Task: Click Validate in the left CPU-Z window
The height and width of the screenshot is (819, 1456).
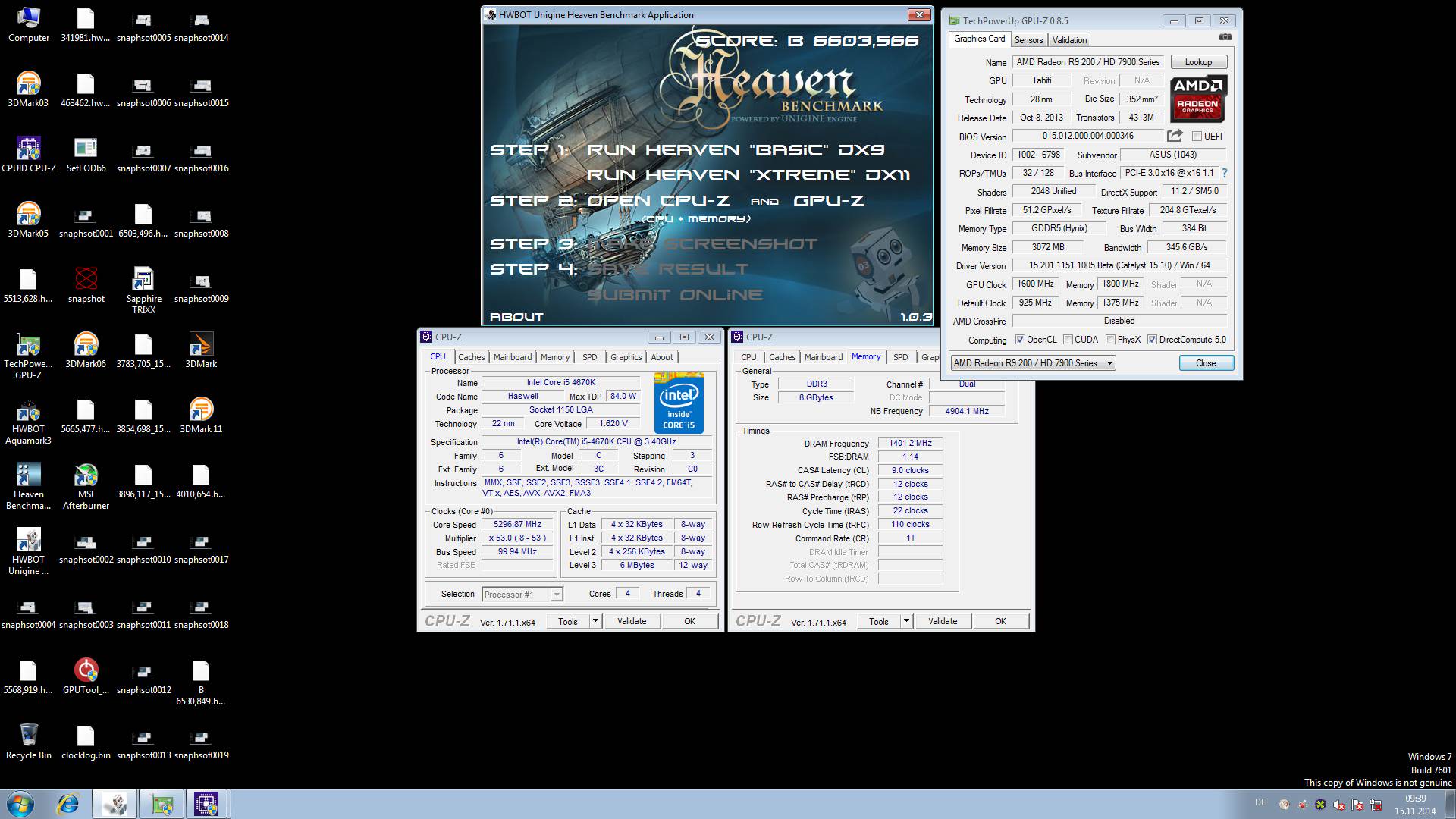Action: (632, 621)
